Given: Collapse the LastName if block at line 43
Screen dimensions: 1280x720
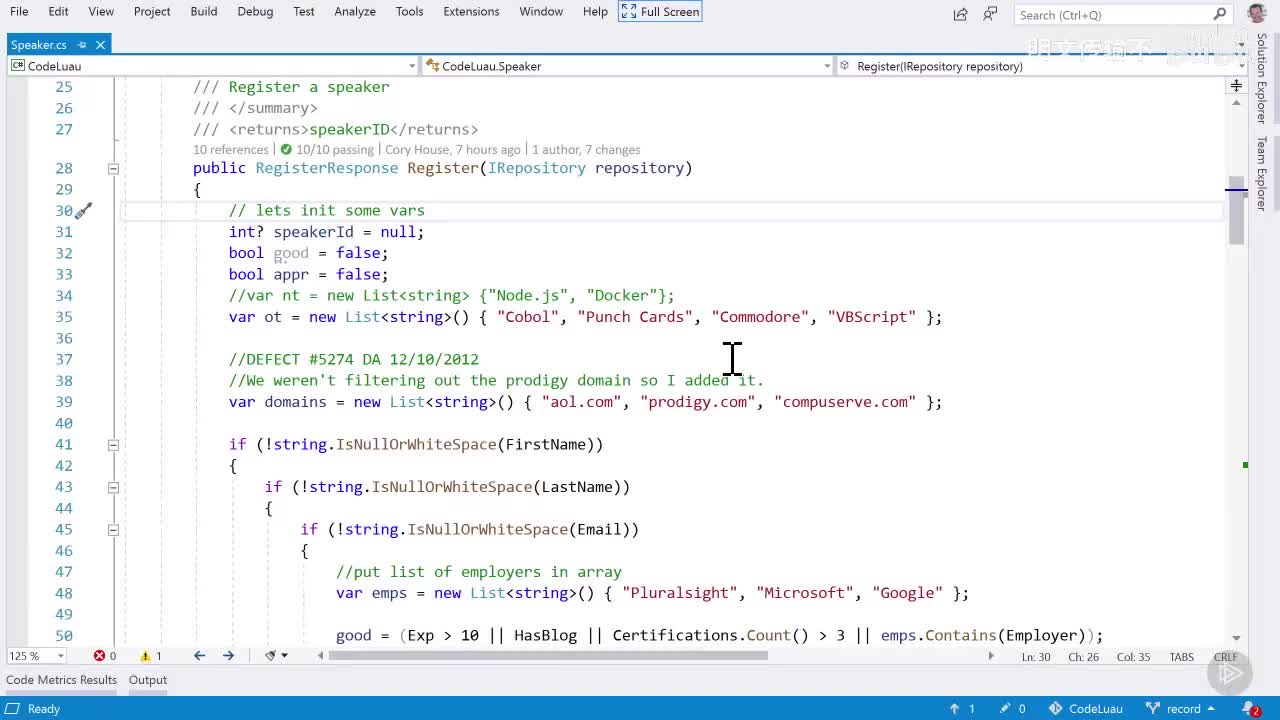Looking at the screenshot, I should (x=113, y=487).
